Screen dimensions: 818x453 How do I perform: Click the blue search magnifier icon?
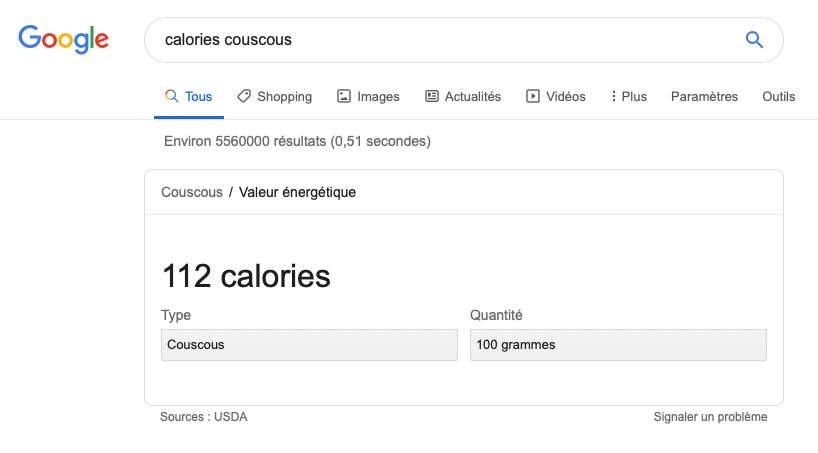pyautogui.click(x=755, y=40)
